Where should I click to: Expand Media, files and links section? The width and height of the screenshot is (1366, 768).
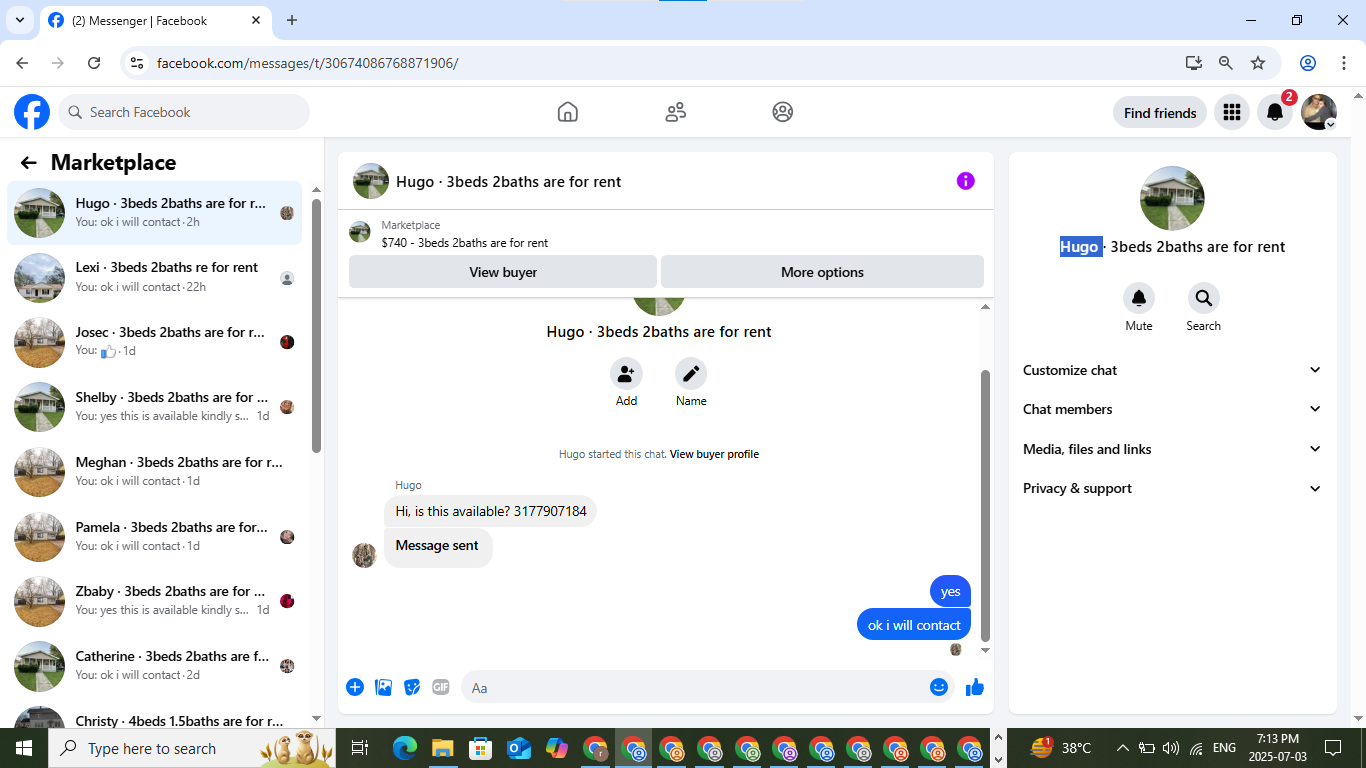pyautogui.click(x=1172, y=449)
